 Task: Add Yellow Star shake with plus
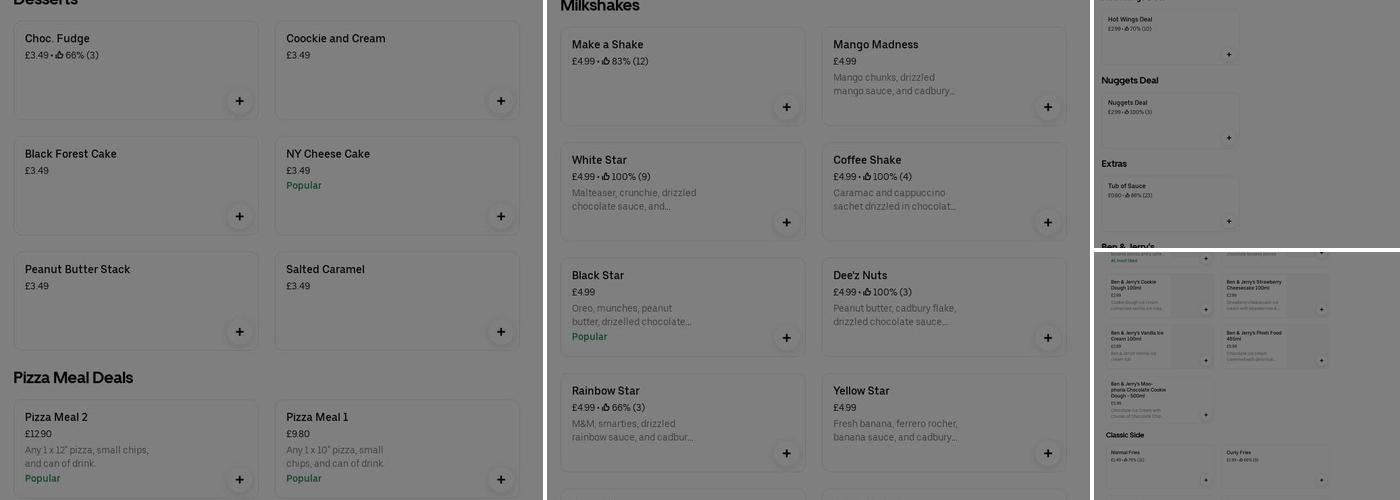[x=1048, y=454]
